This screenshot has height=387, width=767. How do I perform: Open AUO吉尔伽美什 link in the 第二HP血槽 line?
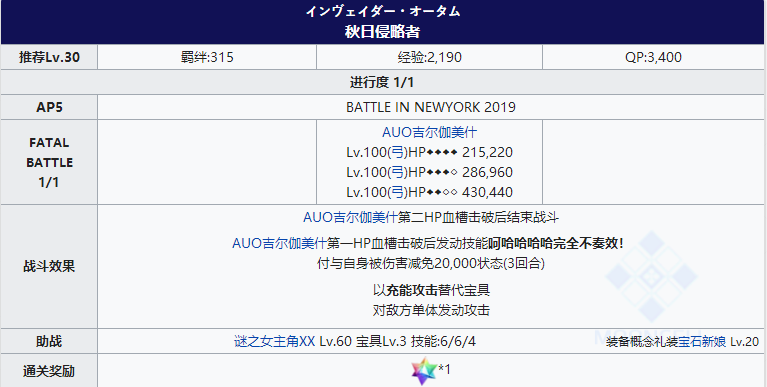point(350,217)
